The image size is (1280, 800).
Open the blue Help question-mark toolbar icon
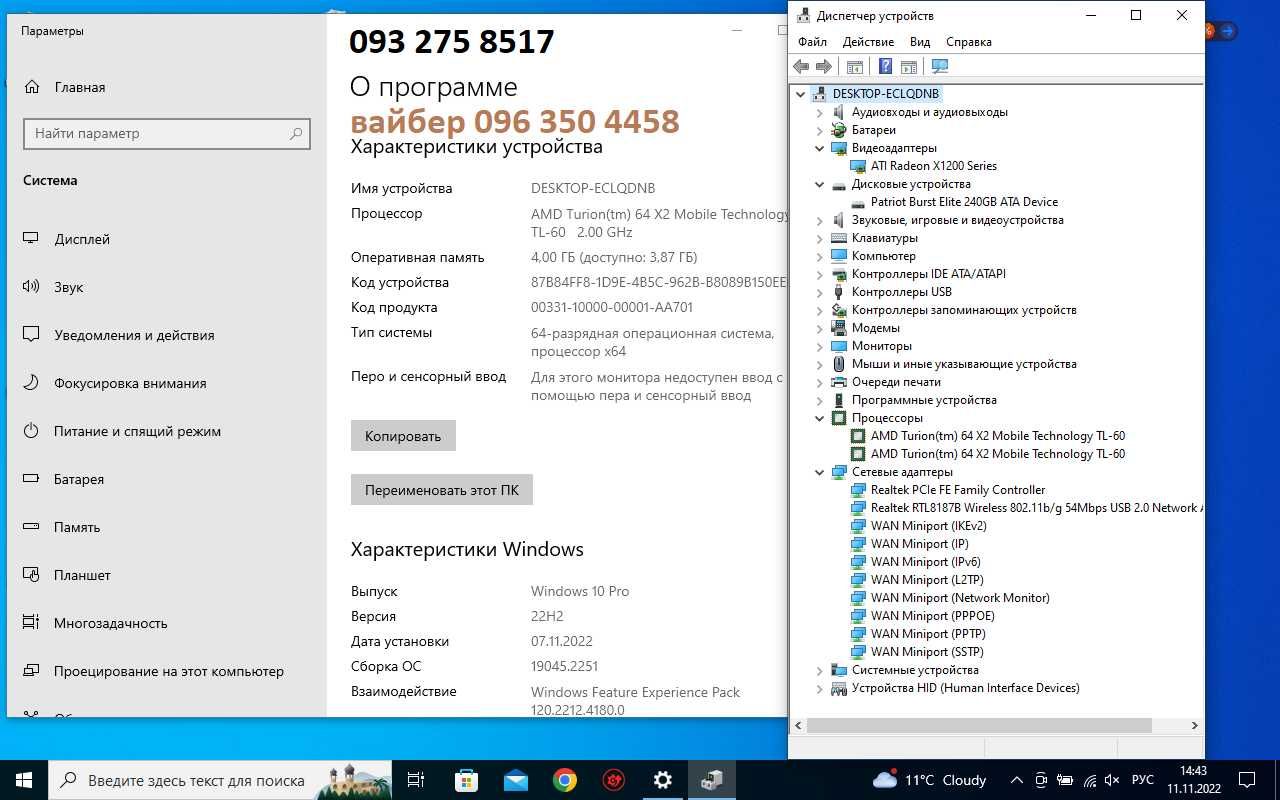(885, 66)
